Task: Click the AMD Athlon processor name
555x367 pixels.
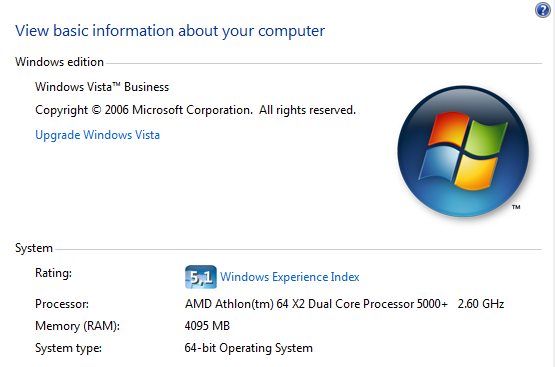Action: tap(316, 304)
